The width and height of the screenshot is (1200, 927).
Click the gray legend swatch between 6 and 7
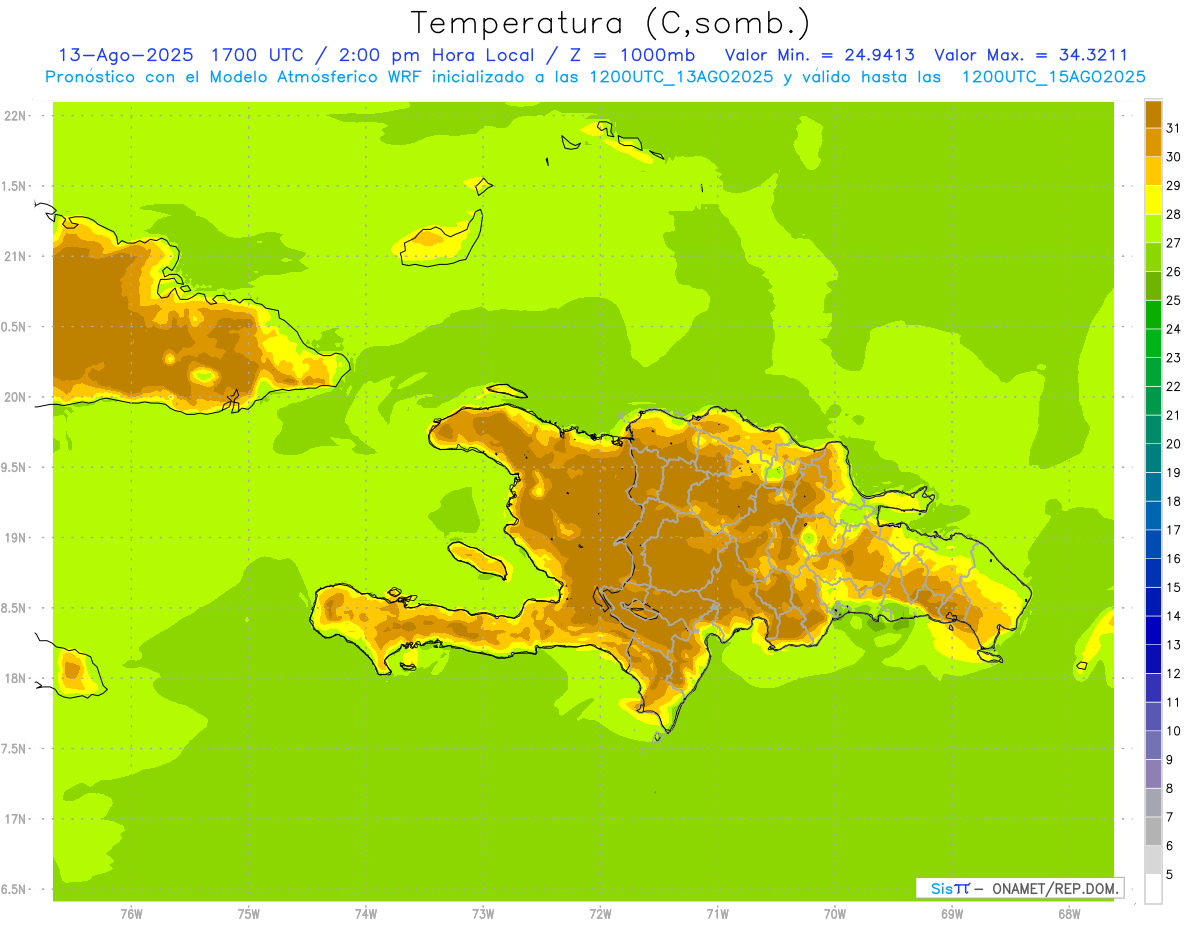1153,831
